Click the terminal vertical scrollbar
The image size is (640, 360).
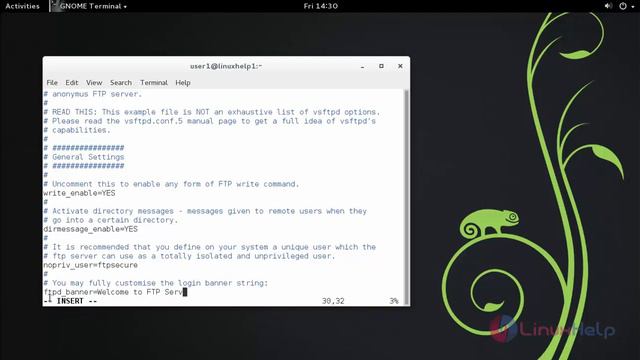pyautogui.click(x=406, y=197)
